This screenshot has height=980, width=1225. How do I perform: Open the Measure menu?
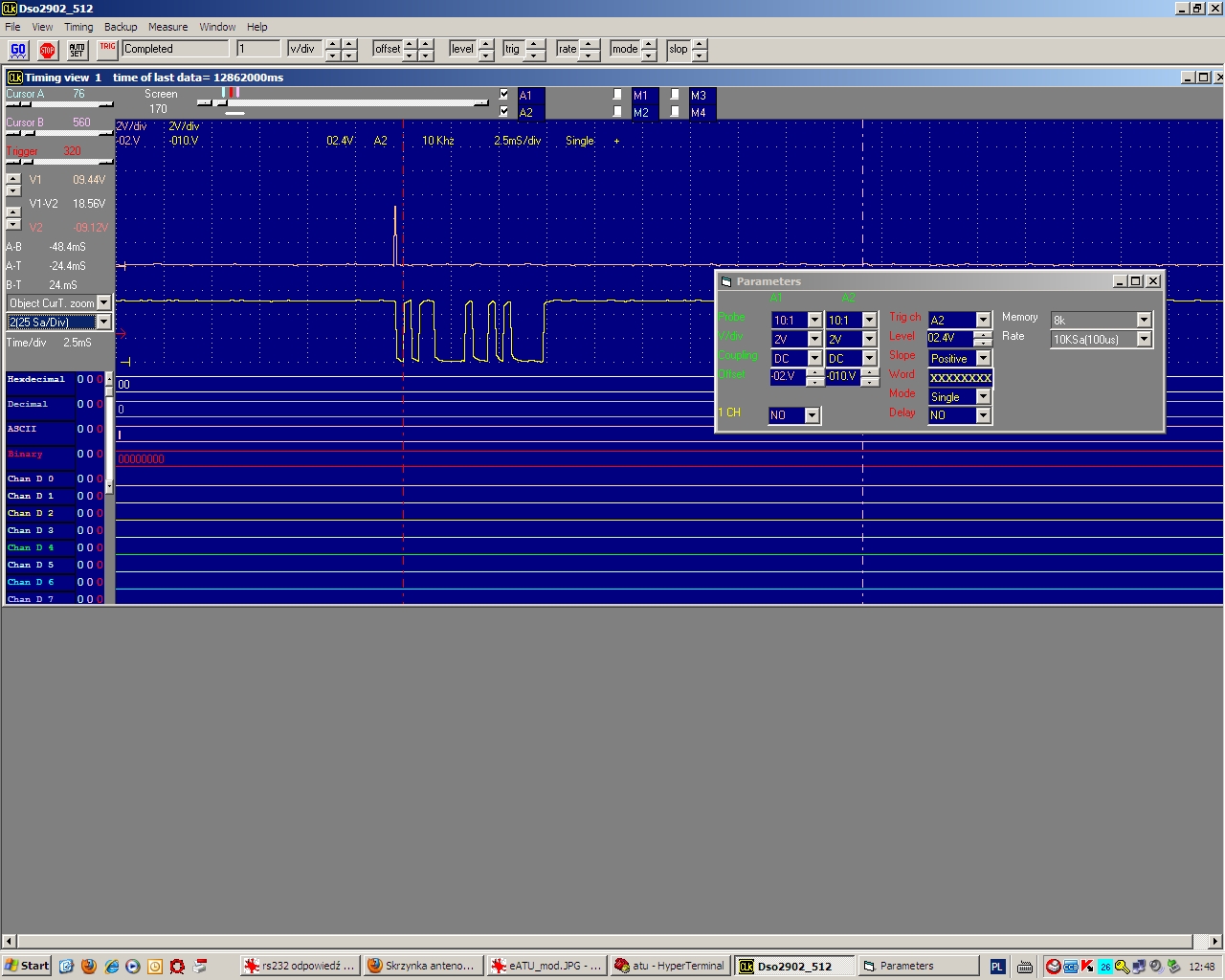click(x=167, y=27)
